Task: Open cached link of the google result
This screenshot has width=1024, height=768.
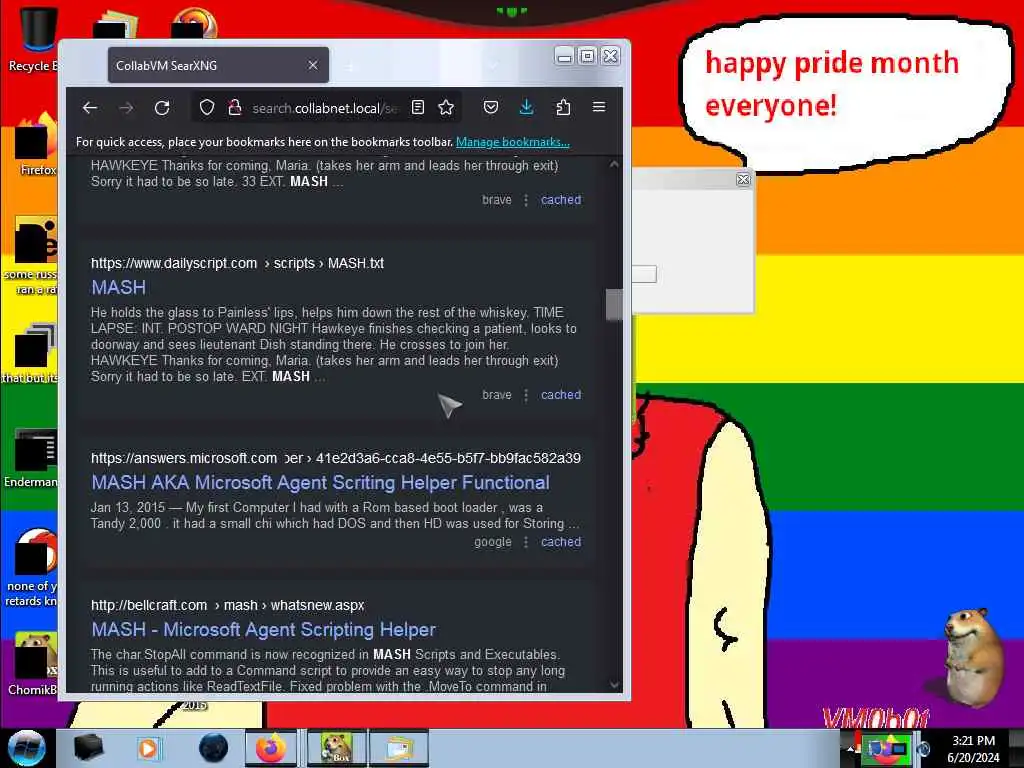Action: [x=560, y=542]
